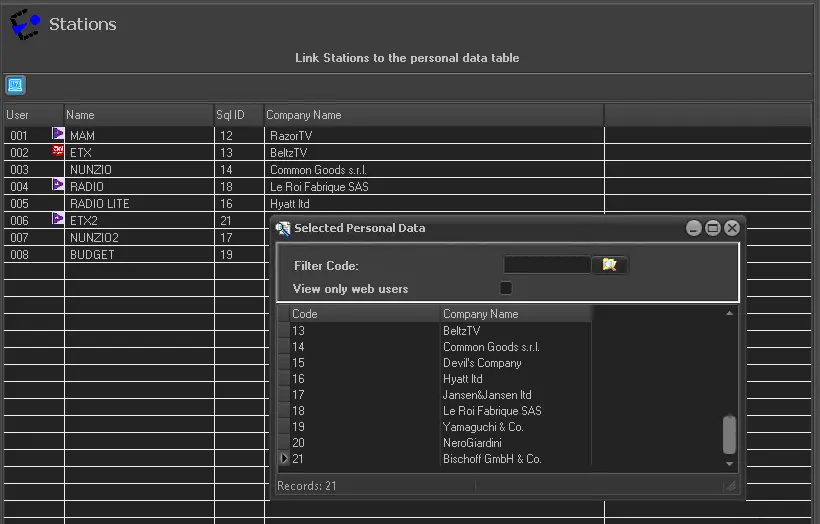Screen dimensions: 820x524
Task: Select the NeroGiardini record
Action: pyautogui.click(x=472, y=443)
